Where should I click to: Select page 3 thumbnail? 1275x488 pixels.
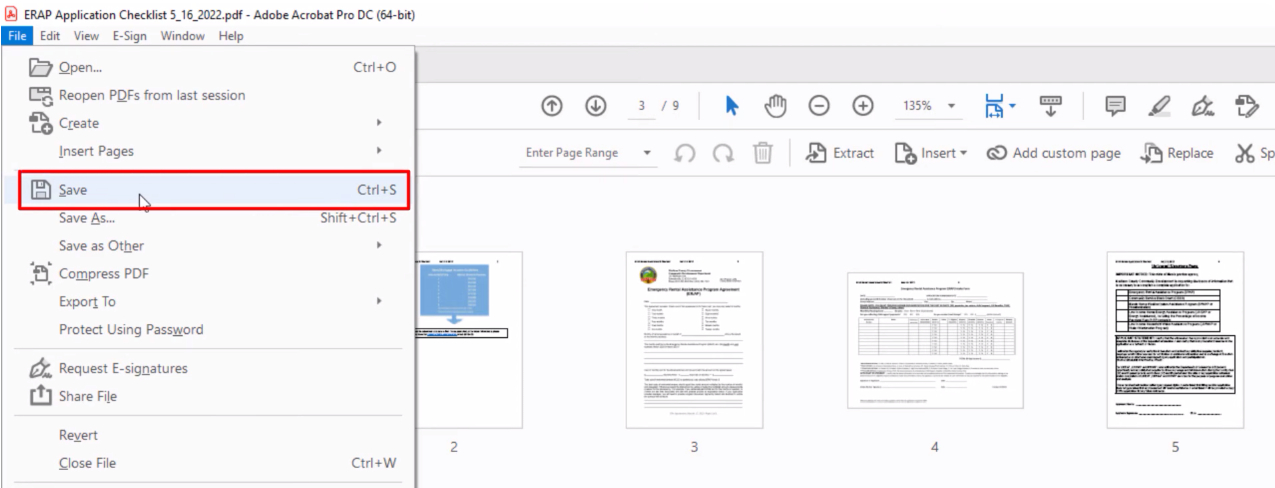point(693,339)
